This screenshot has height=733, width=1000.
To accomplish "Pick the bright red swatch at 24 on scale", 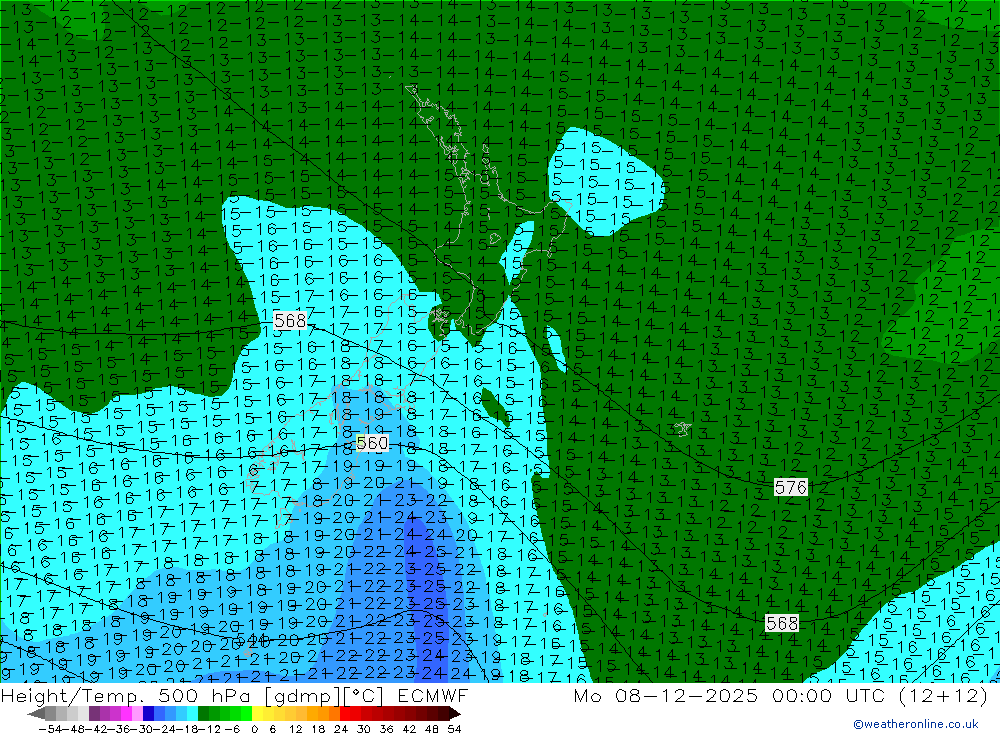I will point(345,713).
